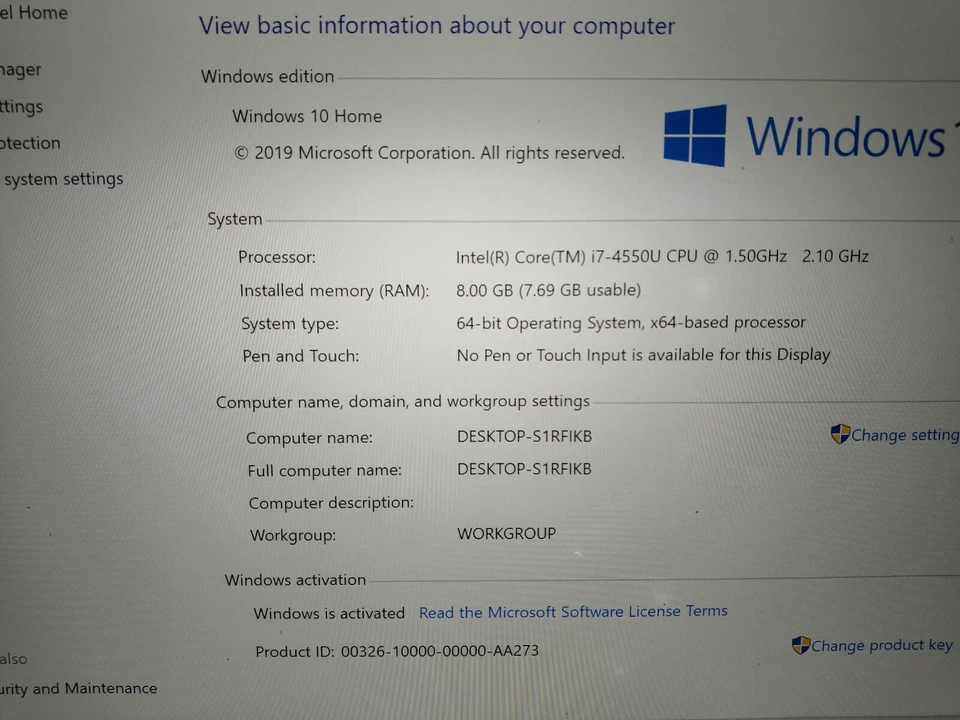
Task: Click the shield icon beside Change product key
Action: pos(801,645)
